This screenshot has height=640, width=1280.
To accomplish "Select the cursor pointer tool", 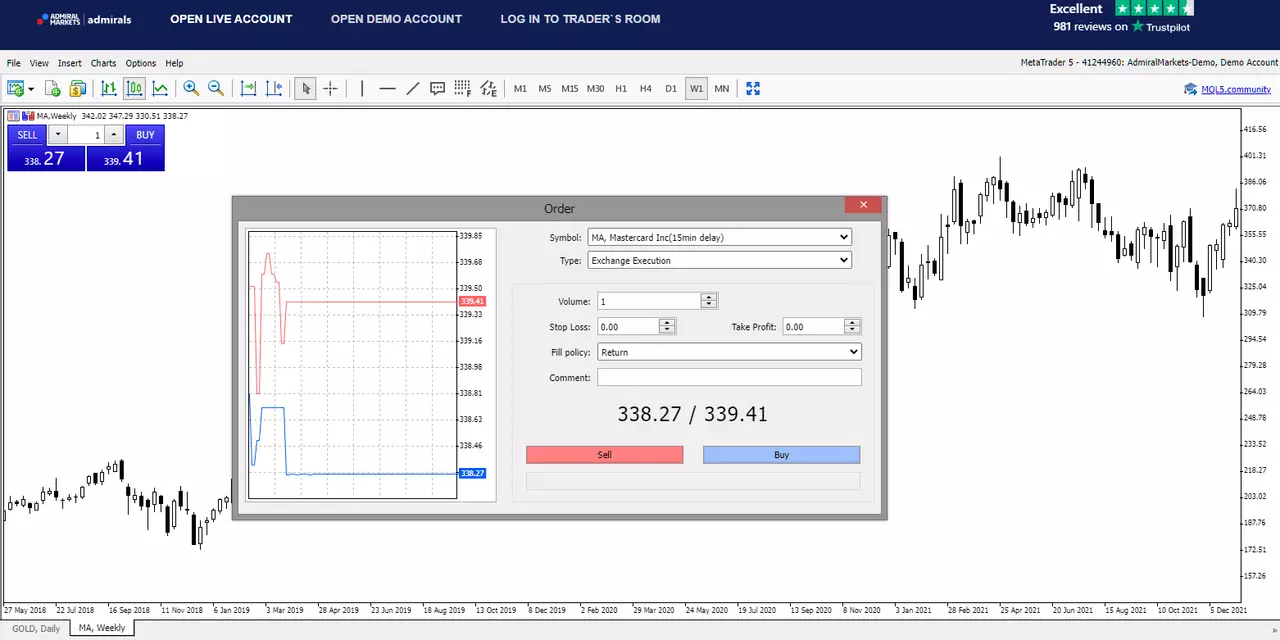I will click(306, 89).
